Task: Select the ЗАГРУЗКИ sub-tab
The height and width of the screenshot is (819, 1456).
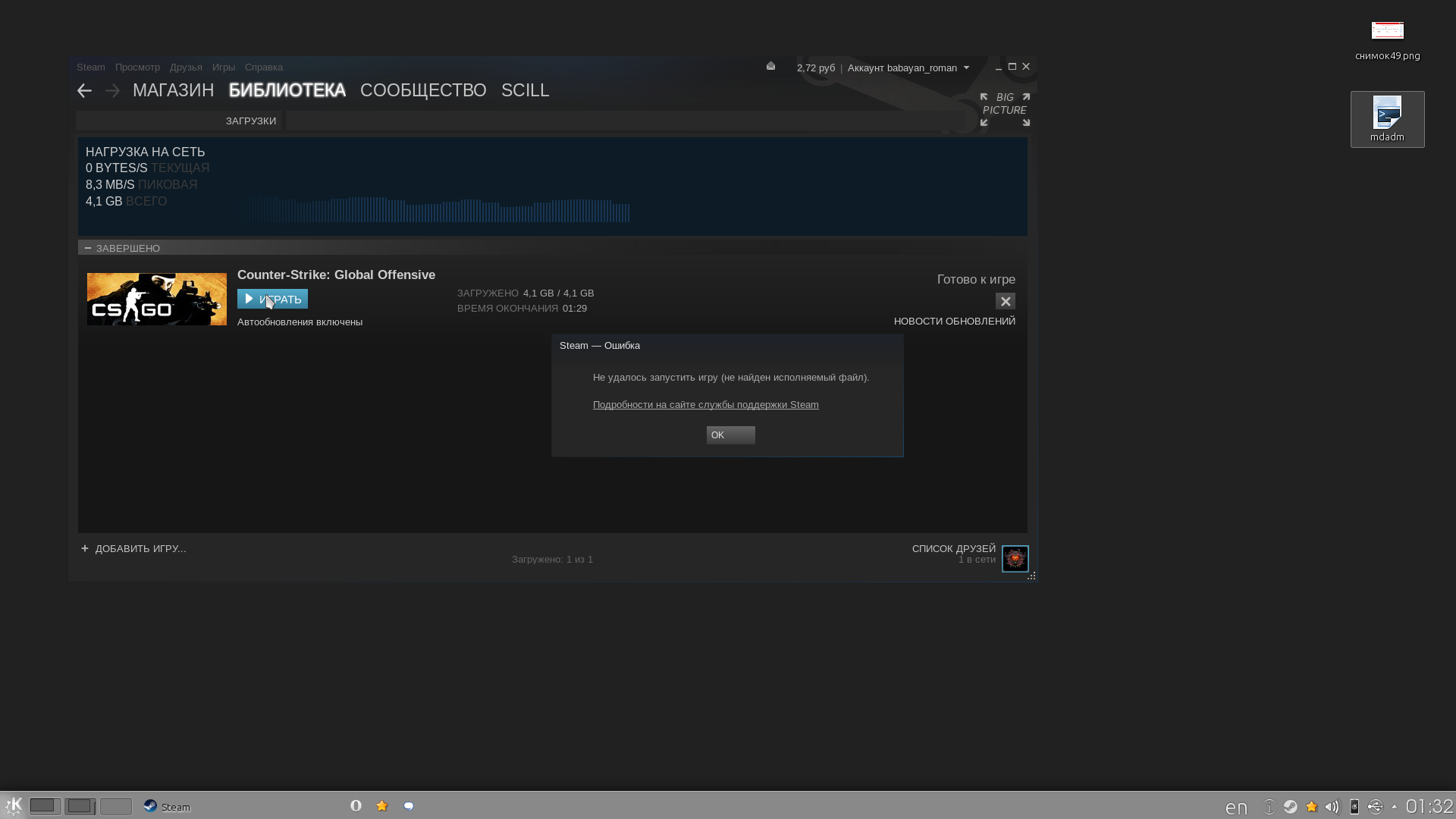Action: point(250,121)
